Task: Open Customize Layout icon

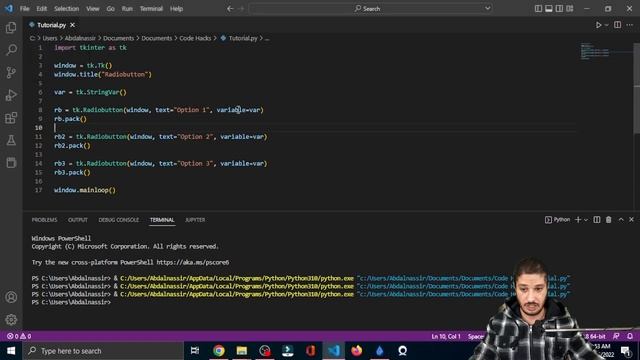Action: (570, 9)
